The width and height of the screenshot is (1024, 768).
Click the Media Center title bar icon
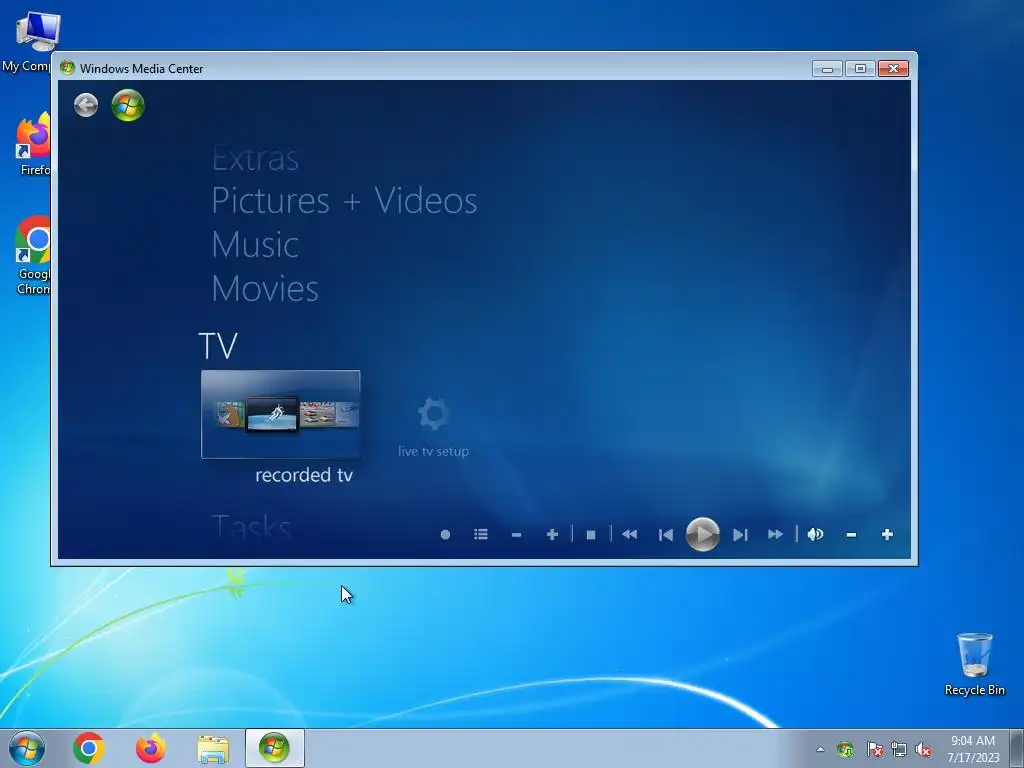67,68
